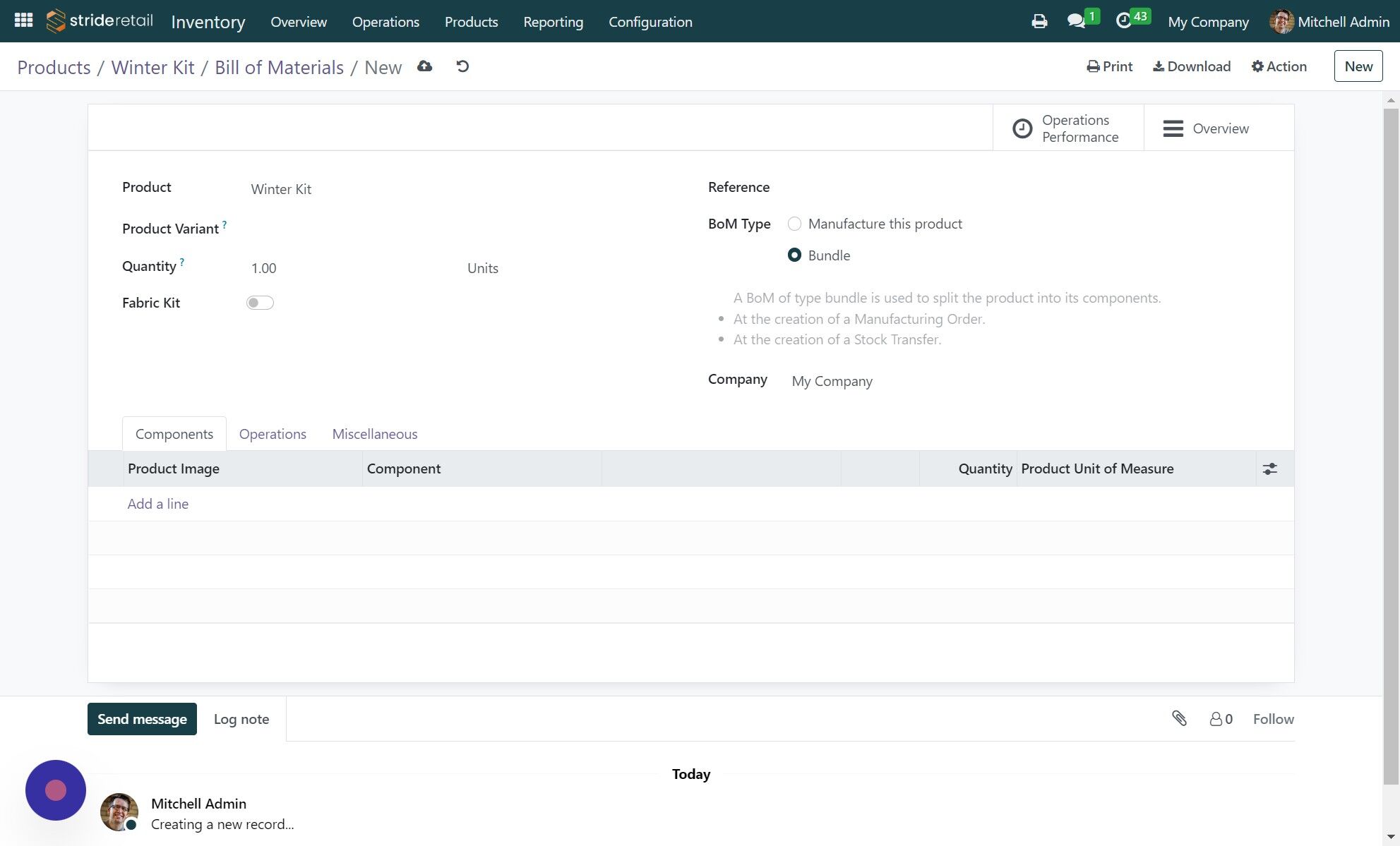Select 'Manufacture this product' BoM type

[x=794, y=224]
